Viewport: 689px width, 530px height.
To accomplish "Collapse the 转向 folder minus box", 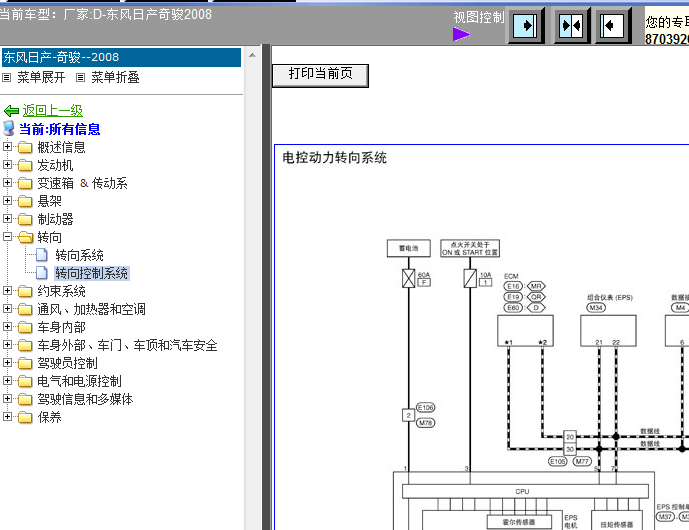I will pyautogui.click(x=7, y=236).
